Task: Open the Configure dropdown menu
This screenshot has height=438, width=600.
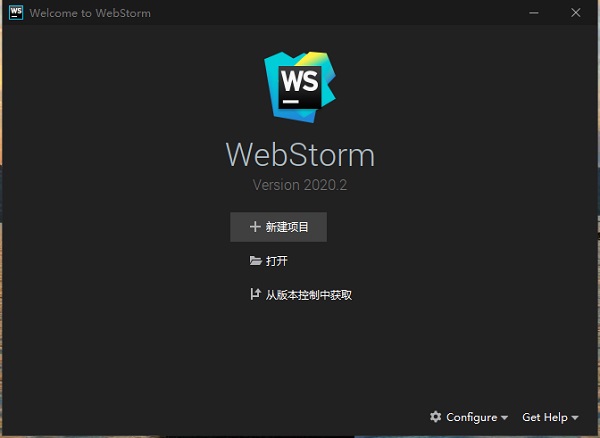Action: coord(469,417)
